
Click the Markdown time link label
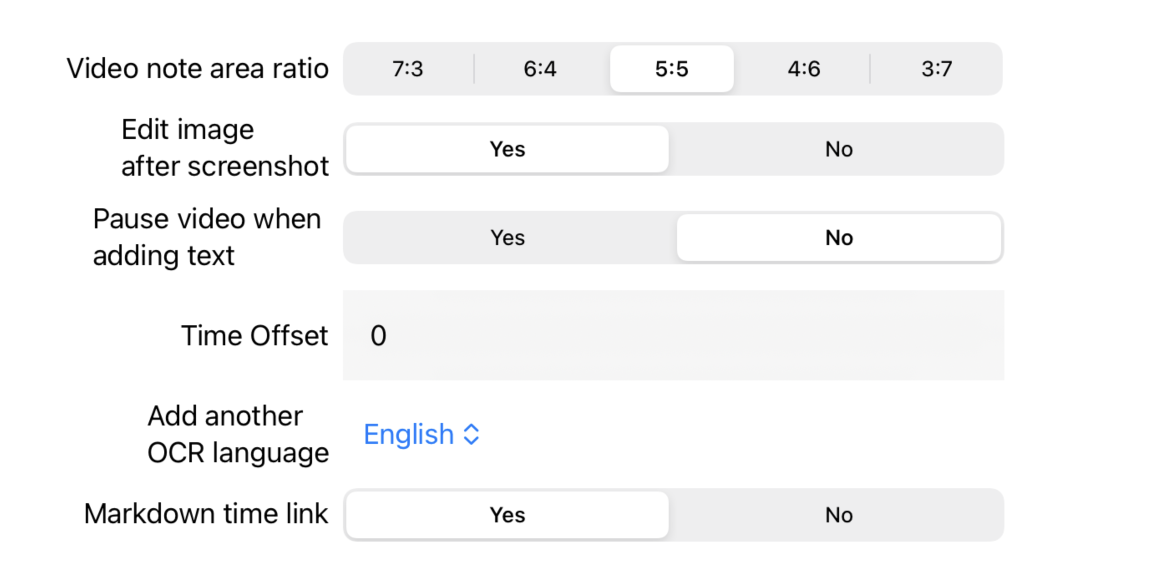click(206, 515)
